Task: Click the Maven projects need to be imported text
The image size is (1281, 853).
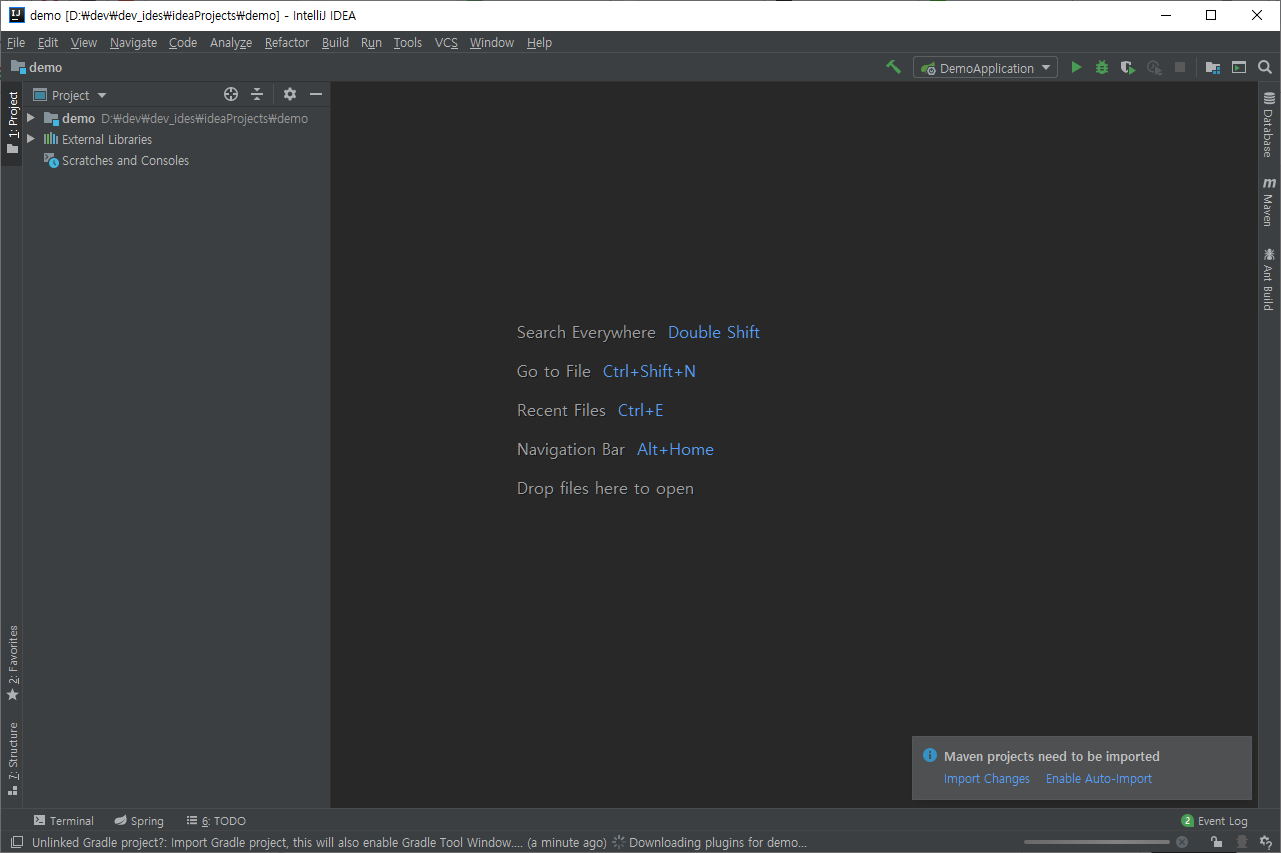Action: point(1052,756)
